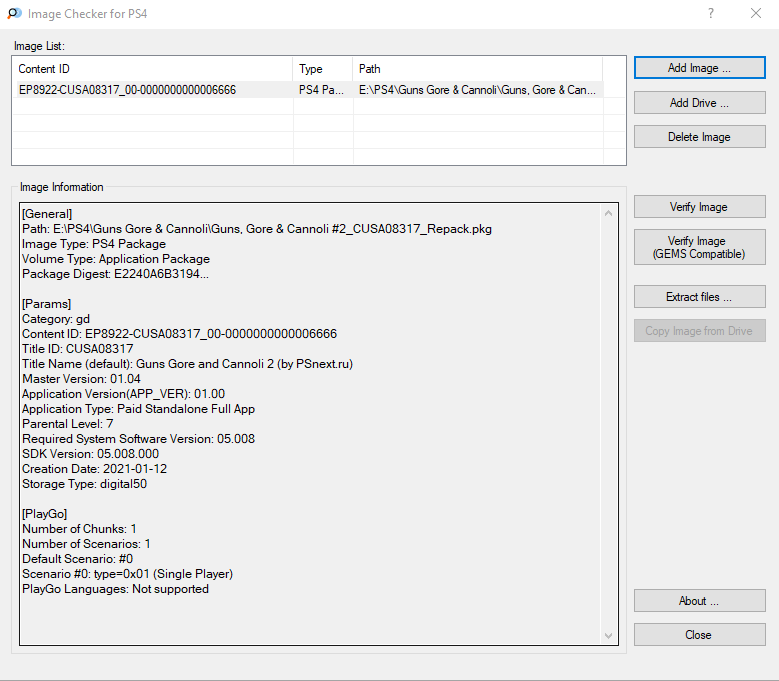Click scroll down arrow in Image Information
The width and height of the screenshot is (779, 681).
pos(609,635)
